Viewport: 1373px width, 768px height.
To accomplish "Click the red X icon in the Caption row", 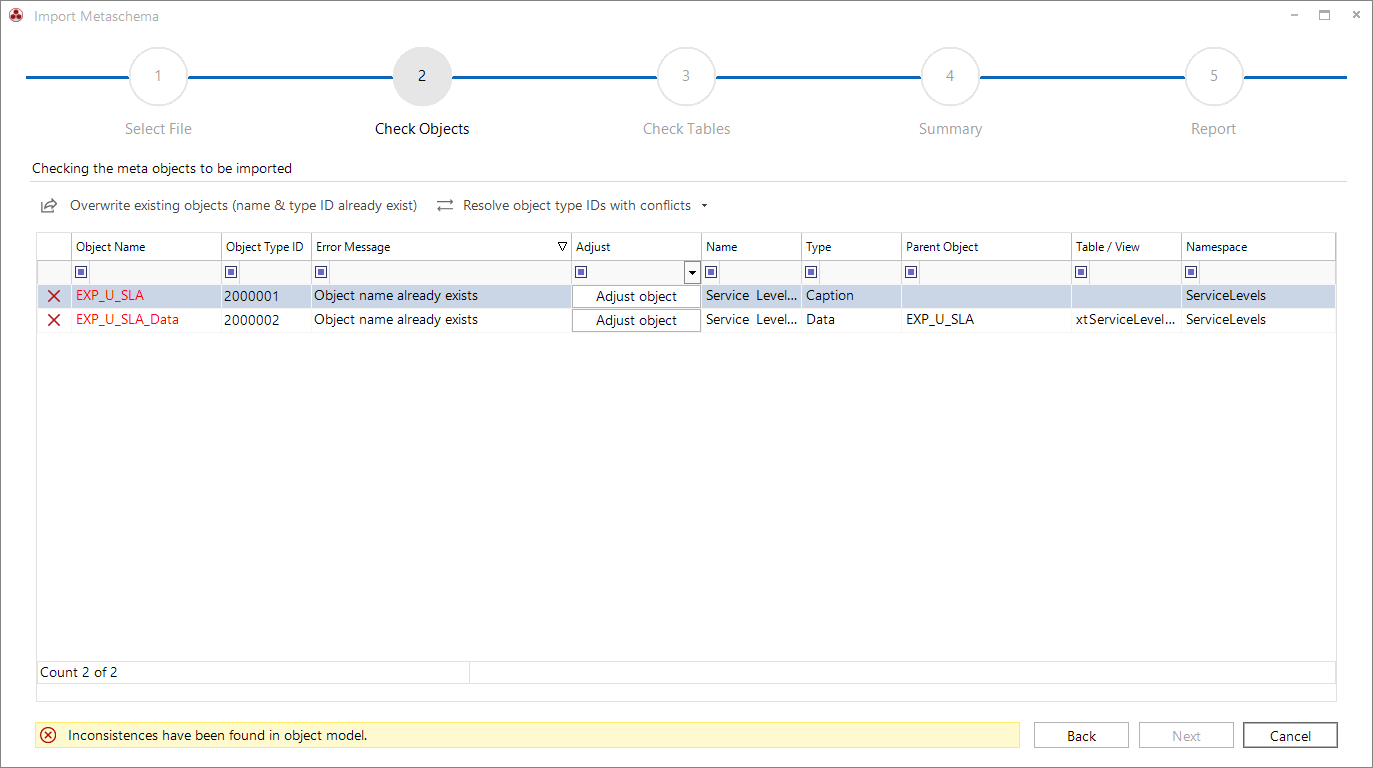I will [x=54, y=296].
